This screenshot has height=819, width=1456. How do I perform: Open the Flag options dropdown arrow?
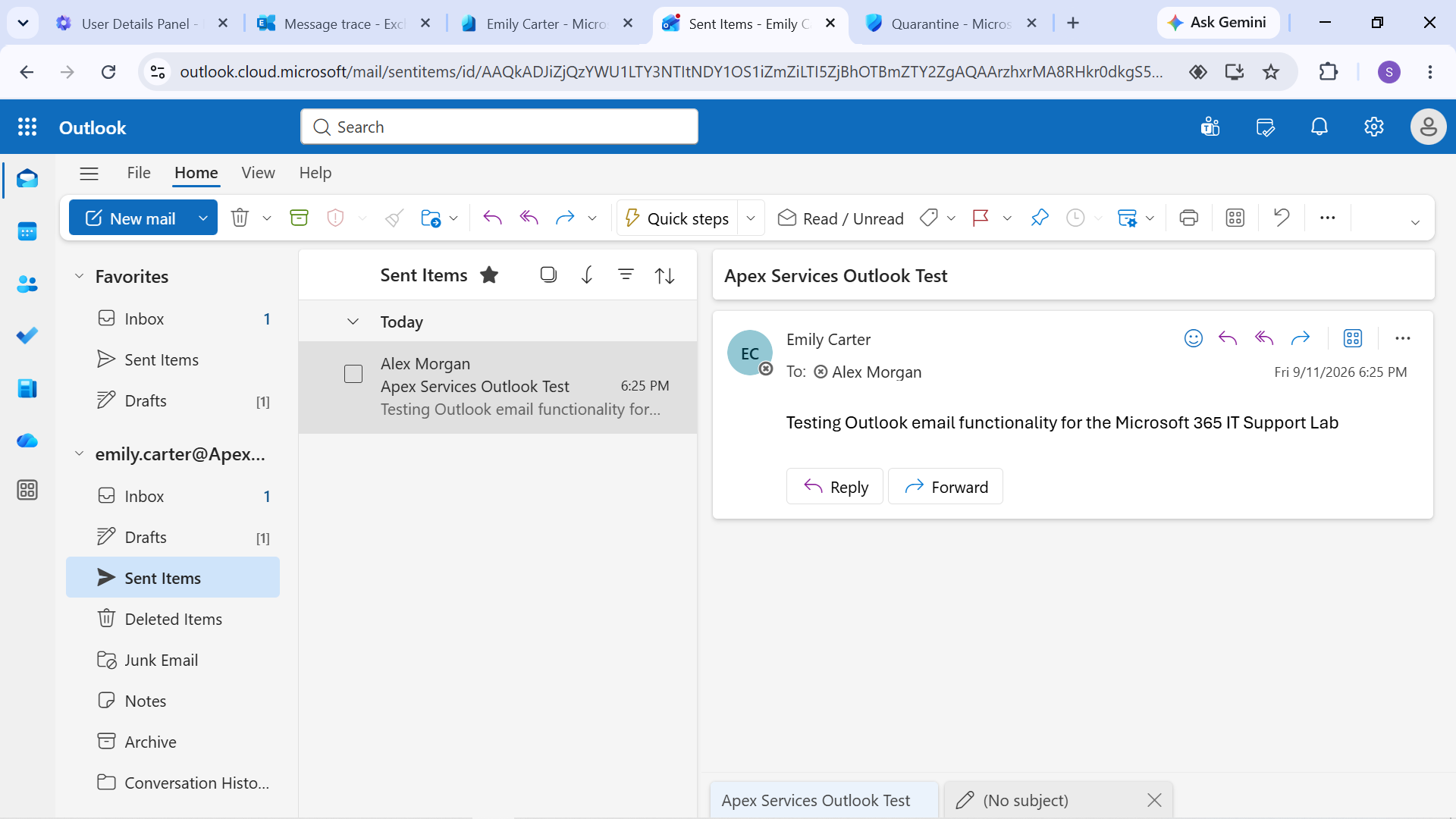pos(1007,218)
